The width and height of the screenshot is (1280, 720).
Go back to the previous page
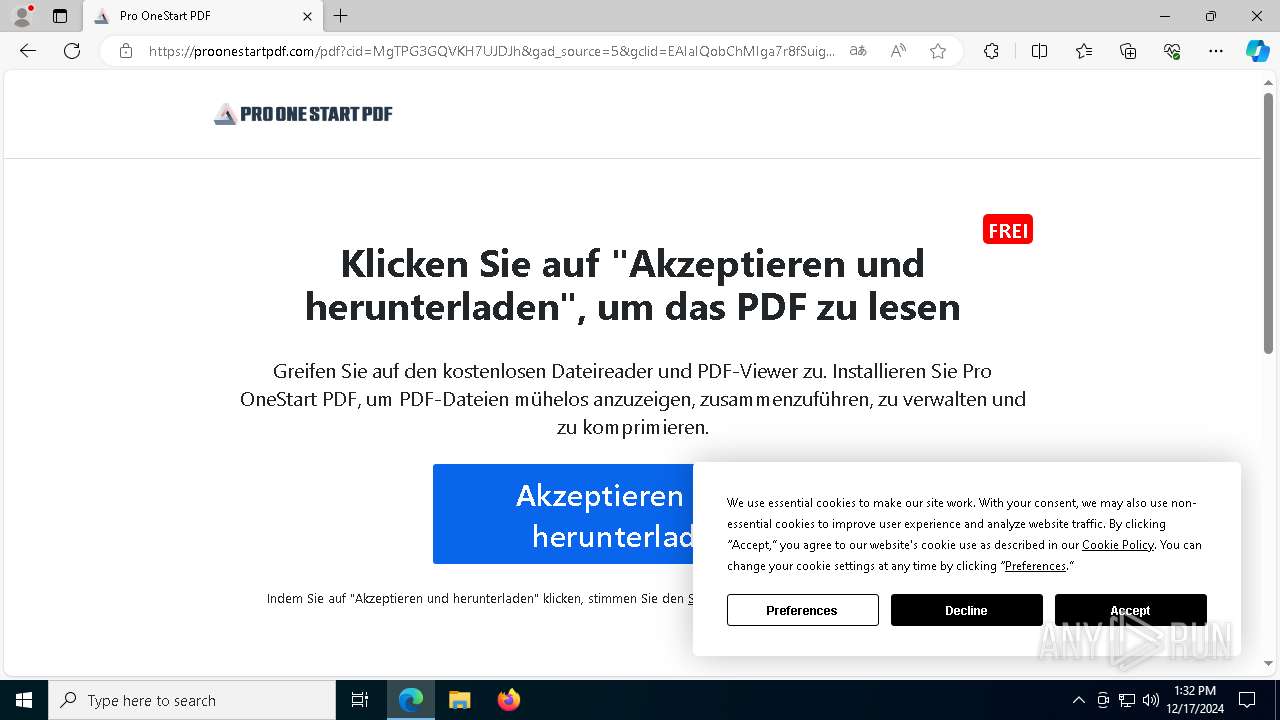click(28, 51)
